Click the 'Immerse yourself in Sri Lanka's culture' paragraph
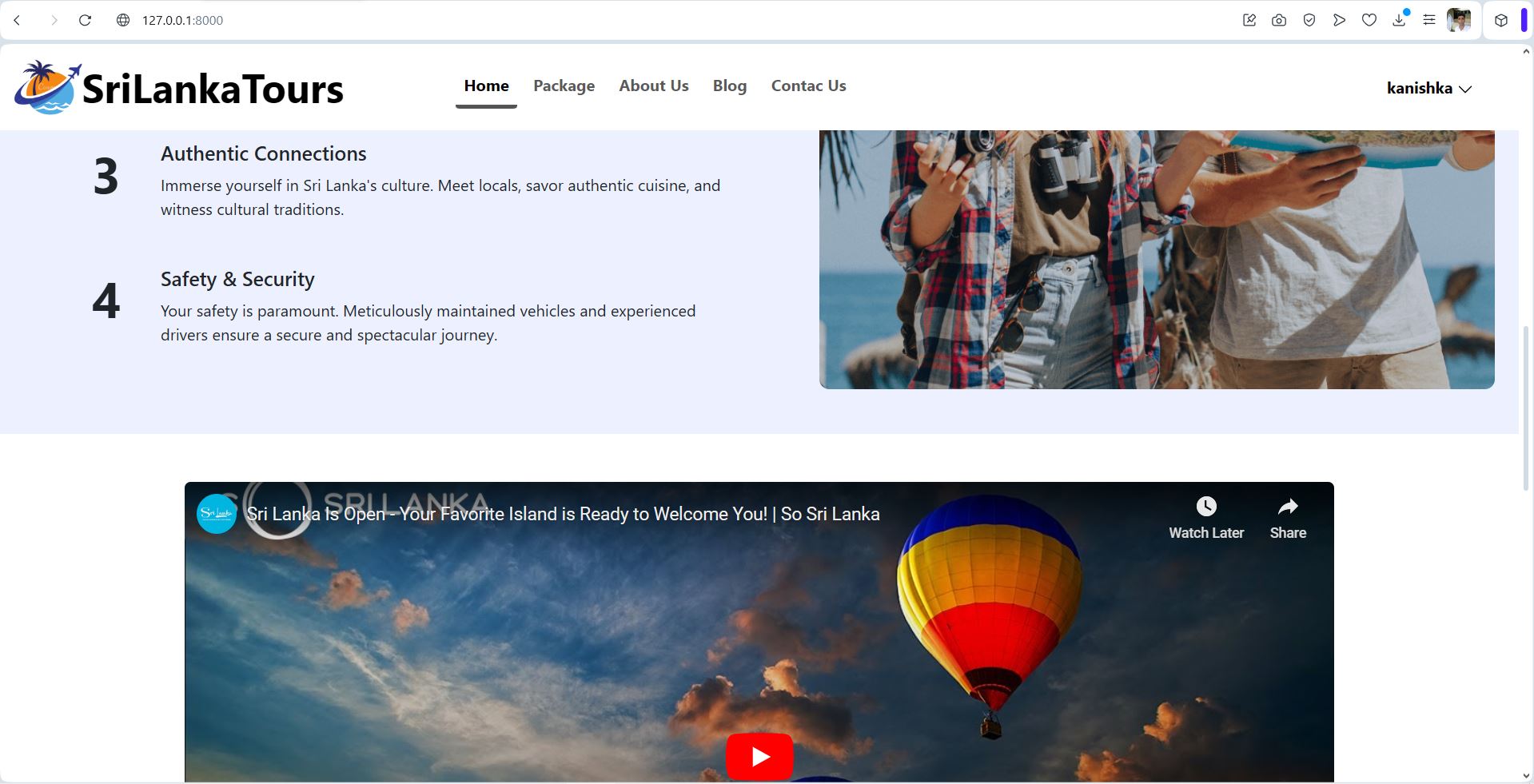Image resolution: width=1534 pixels, height=784 pixels. 440,197
